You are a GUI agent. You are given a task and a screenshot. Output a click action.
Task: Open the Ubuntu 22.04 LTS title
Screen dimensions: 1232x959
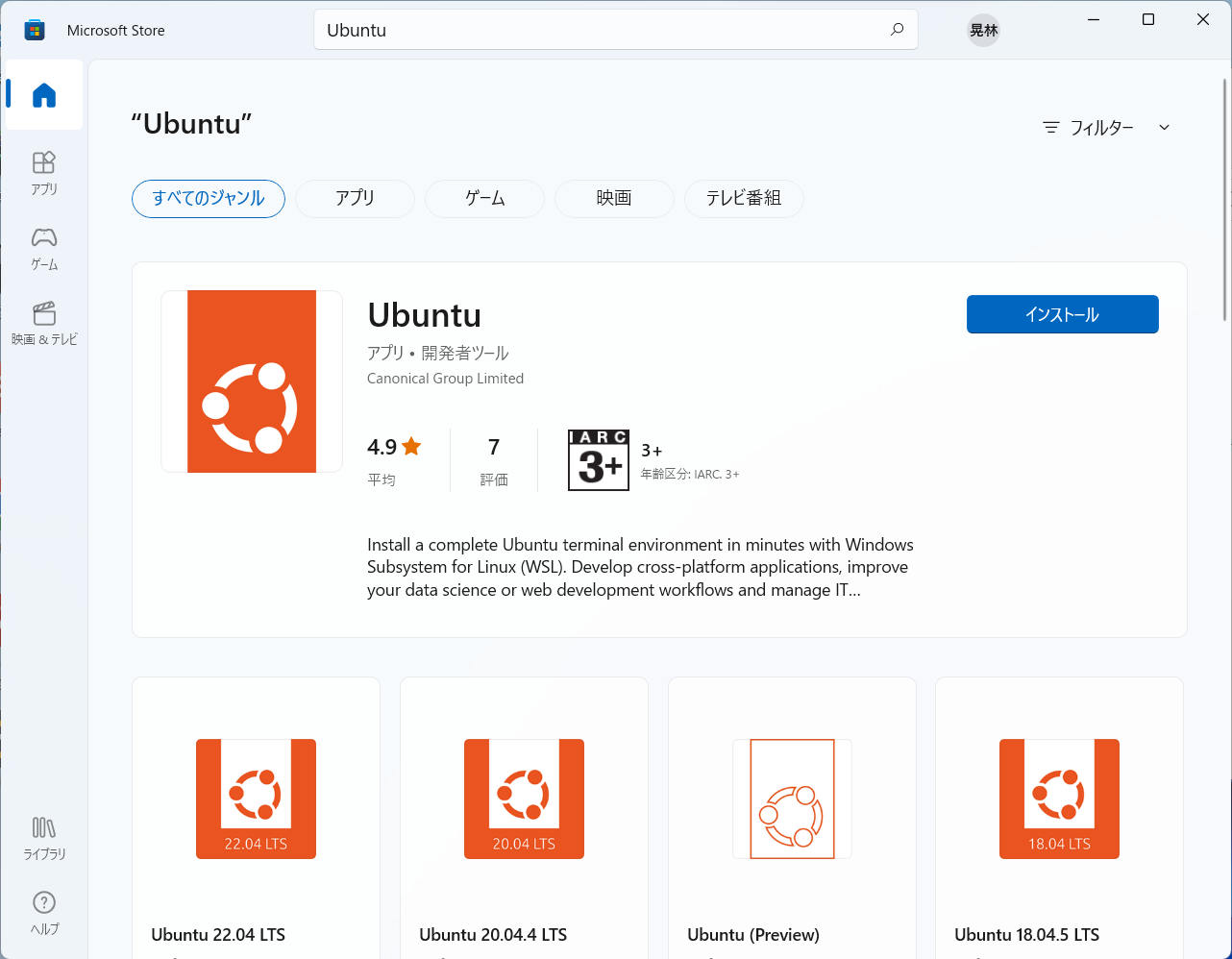coord(218,935)
